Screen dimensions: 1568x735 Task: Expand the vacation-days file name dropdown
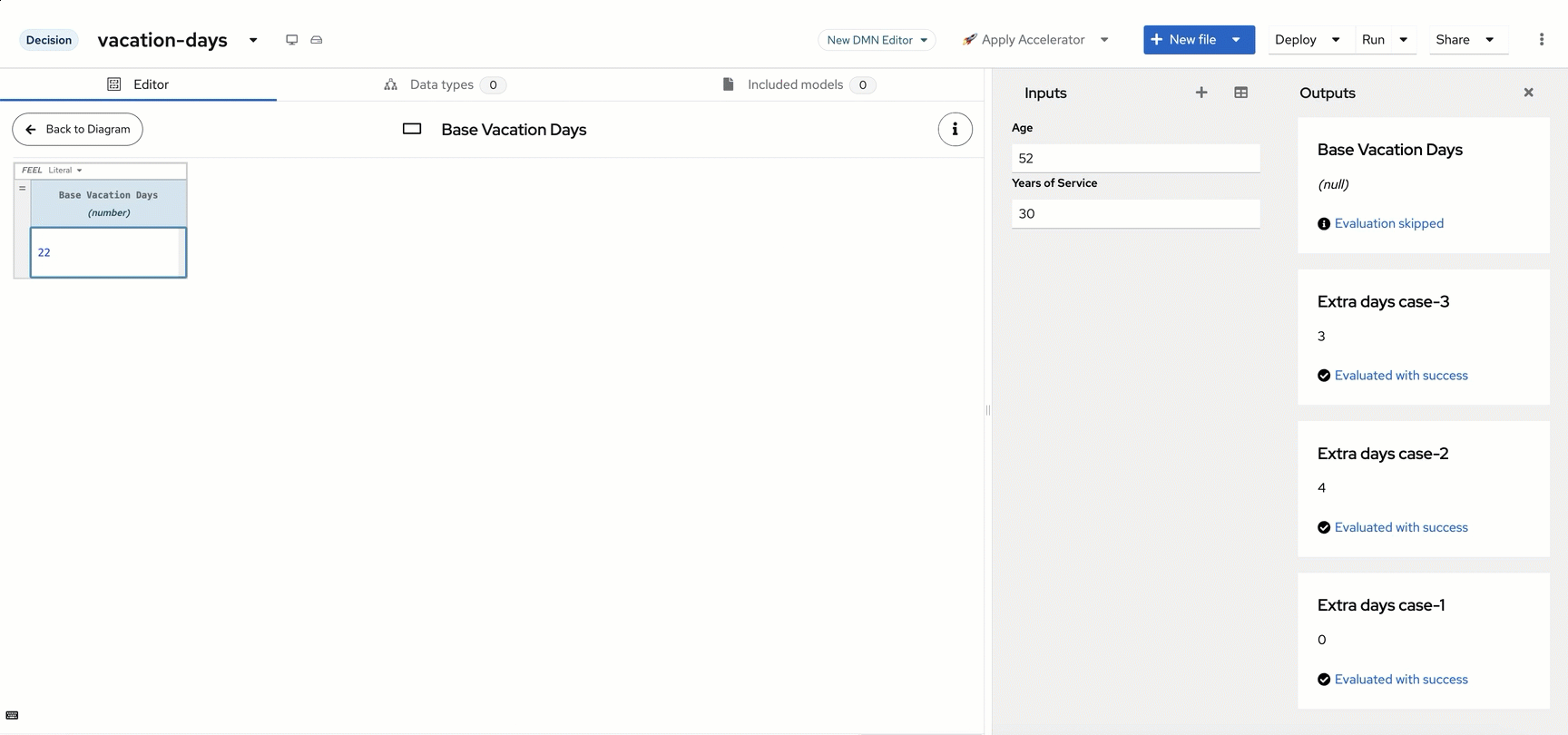253,40
